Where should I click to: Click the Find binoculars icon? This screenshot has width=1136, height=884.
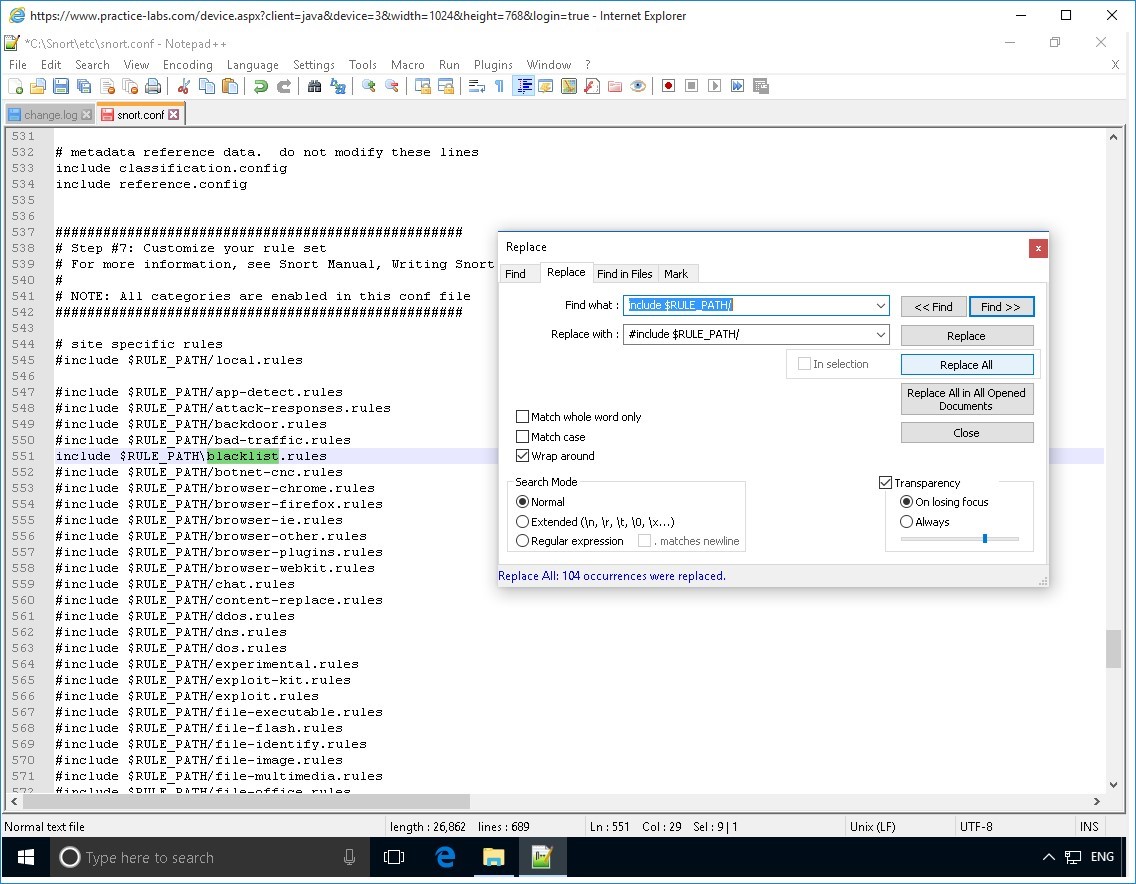click(x=314, y=87)
